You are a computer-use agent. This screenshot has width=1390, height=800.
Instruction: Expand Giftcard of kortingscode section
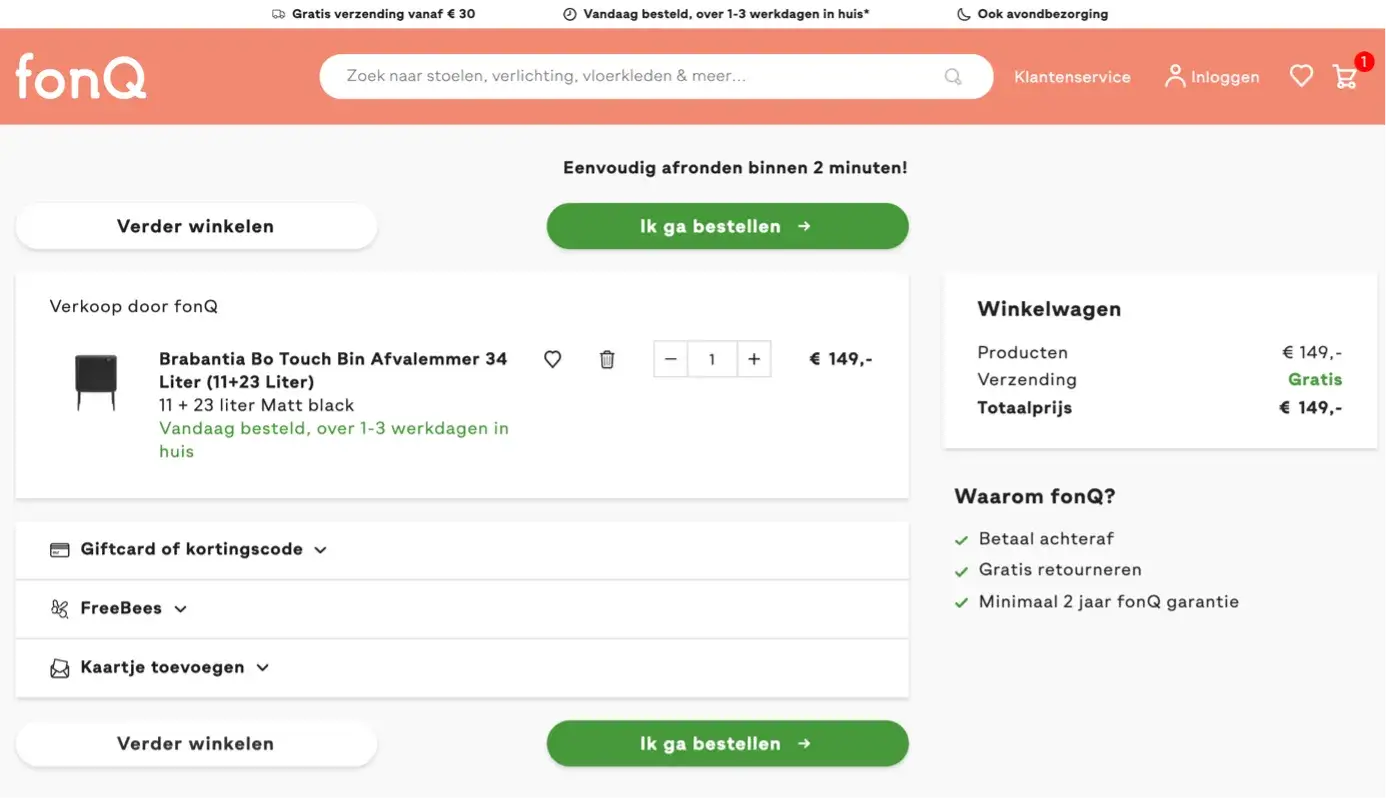pos(190,549)
